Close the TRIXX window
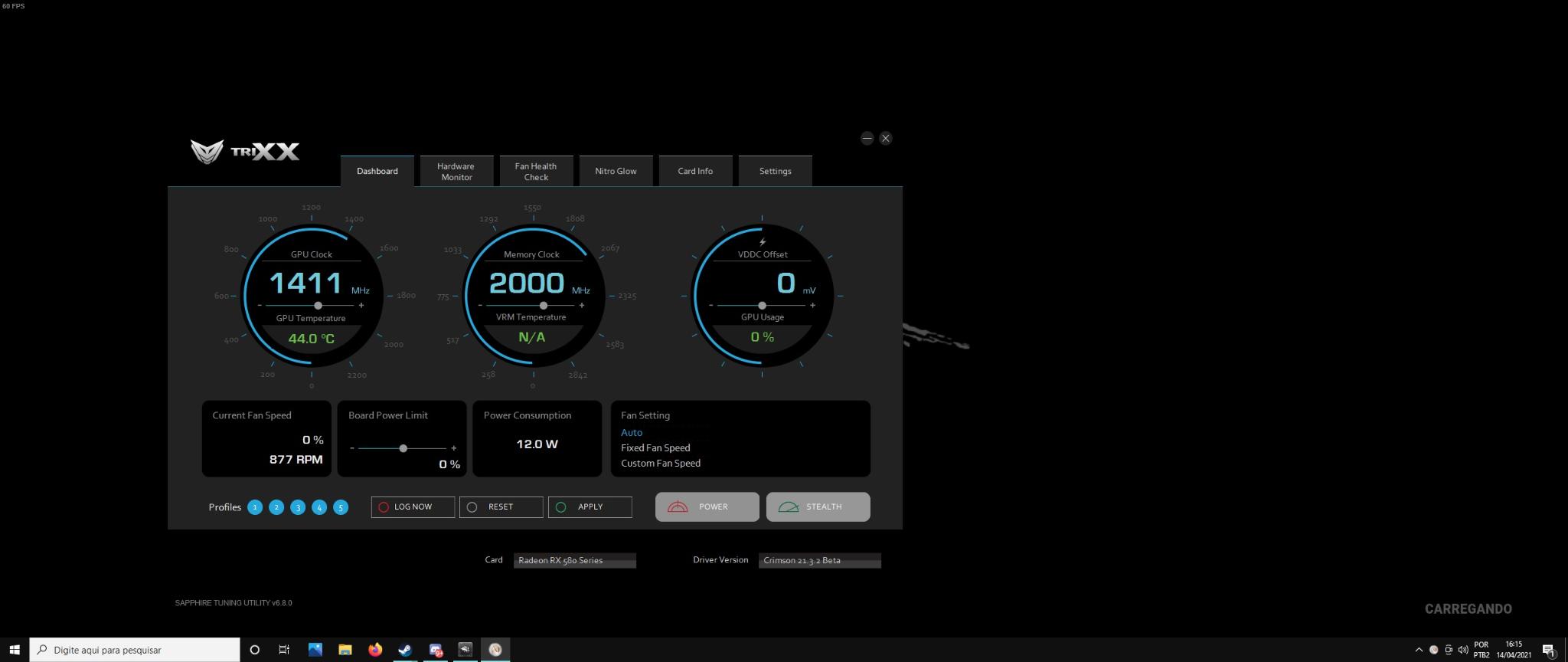 (x=886, y=138)
